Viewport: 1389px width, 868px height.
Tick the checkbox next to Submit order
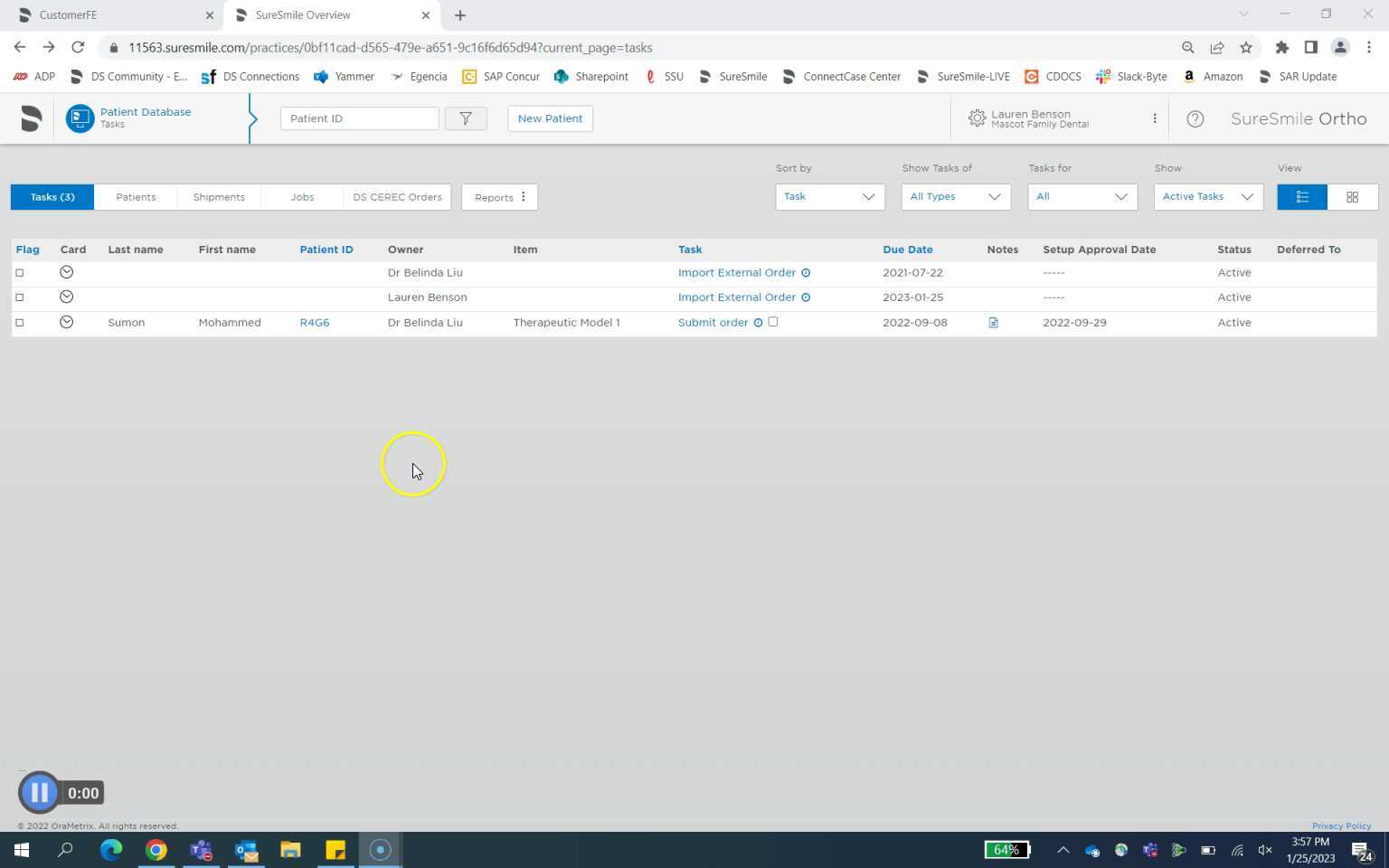click(773, 321)
